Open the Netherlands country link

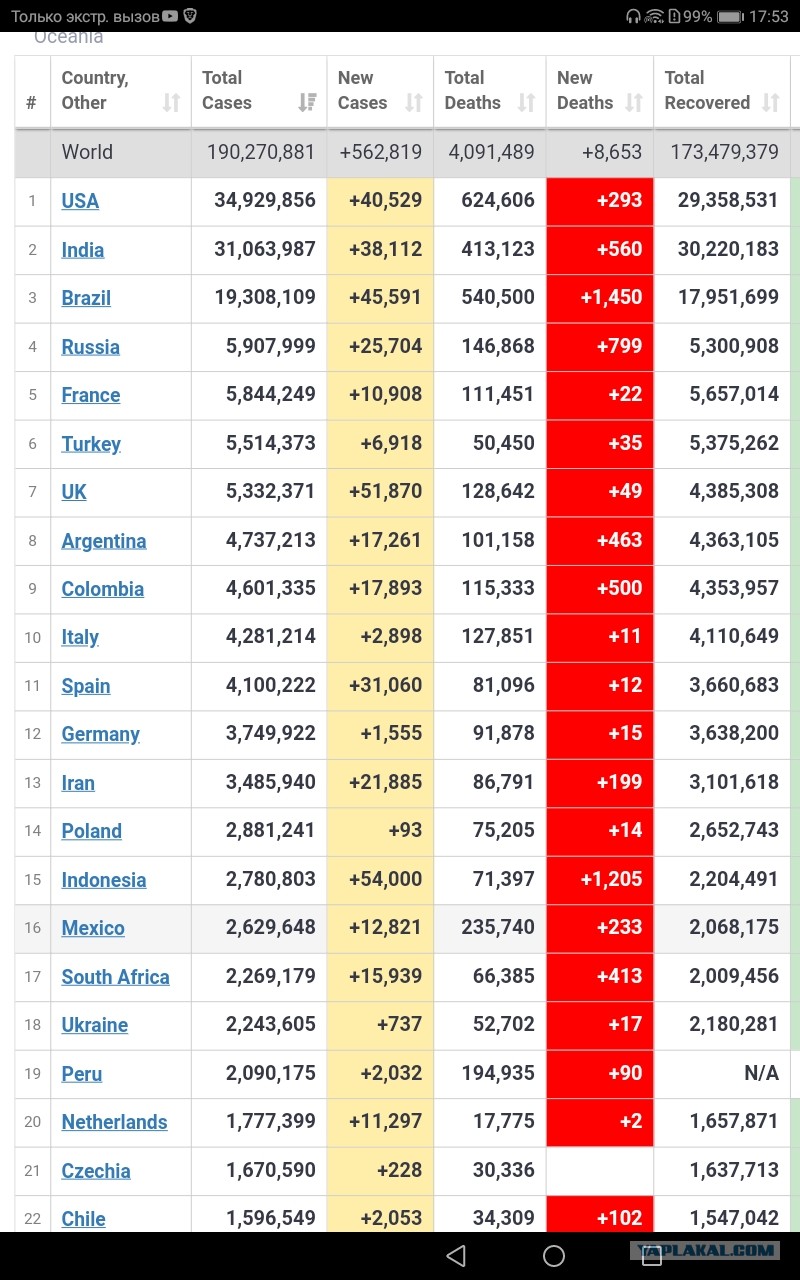pos(114,1122)
